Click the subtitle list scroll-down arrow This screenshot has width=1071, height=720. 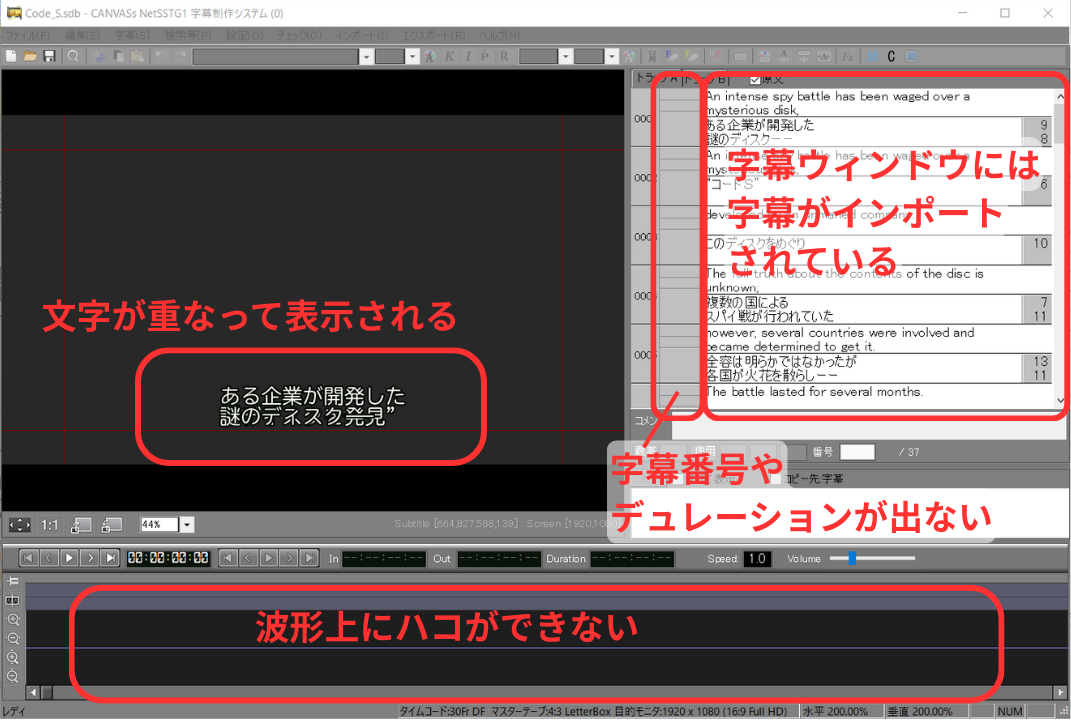pos(1060,401)
